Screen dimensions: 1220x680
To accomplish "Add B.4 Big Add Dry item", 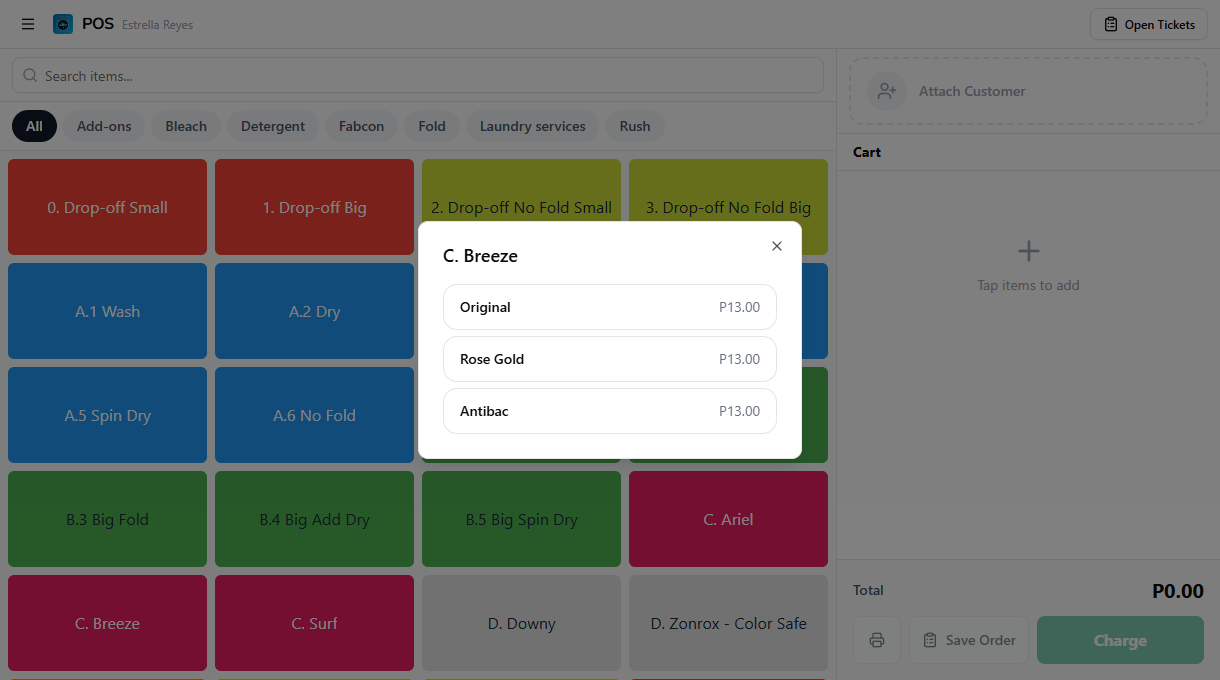I will click(314, 519).
